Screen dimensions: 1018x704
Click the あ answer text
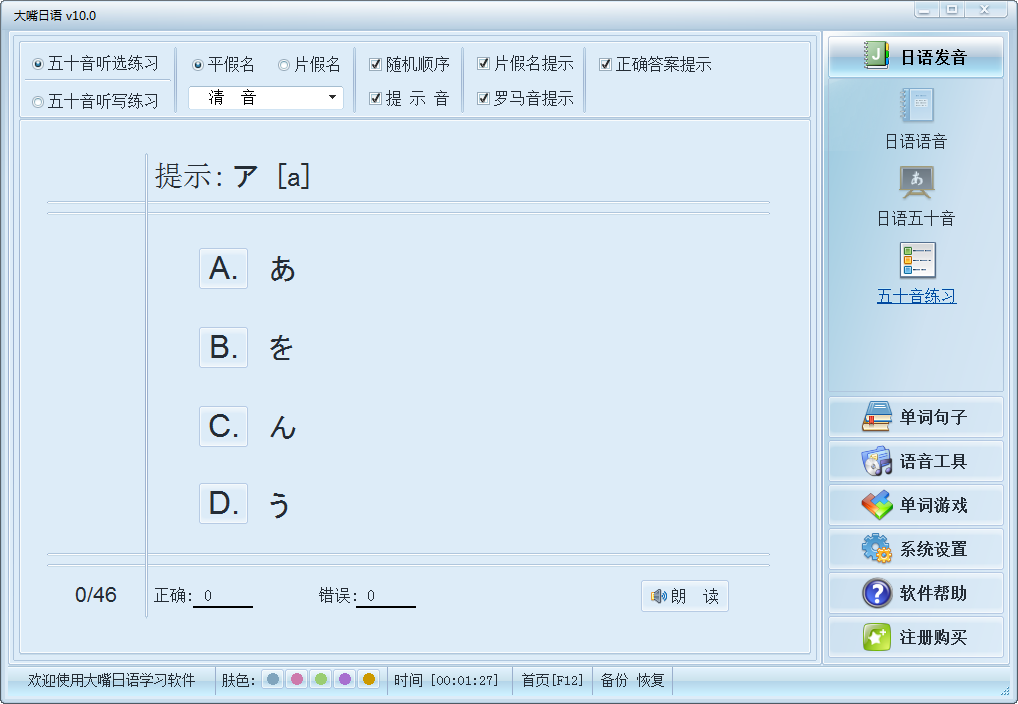(x=282, y=269)
